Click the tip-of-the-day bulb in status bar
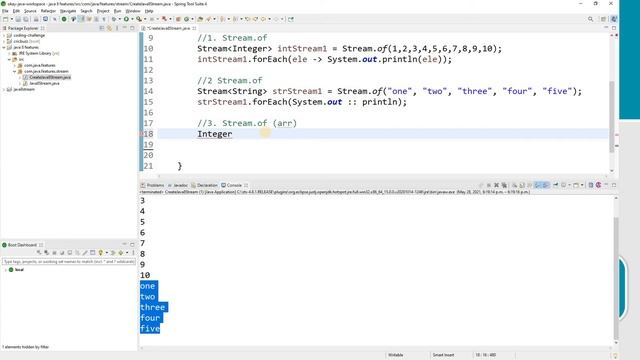 pos(616,356)
